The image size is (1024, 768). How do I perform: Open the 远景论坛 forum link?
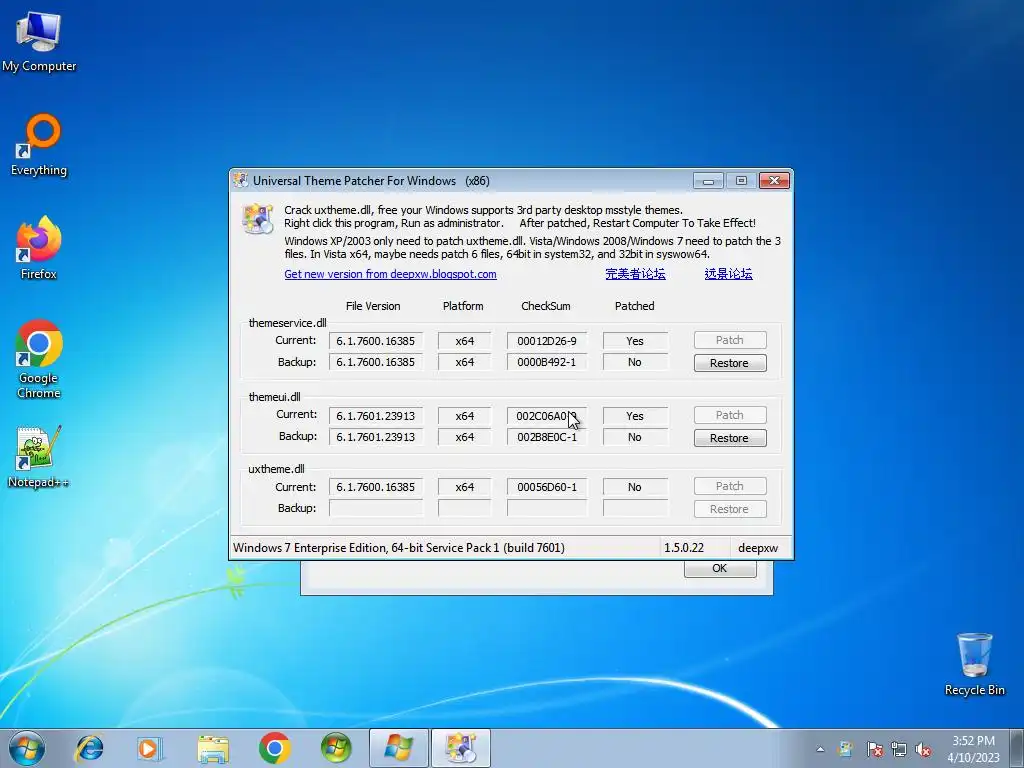pyautogui.click(x=728, y=274)
